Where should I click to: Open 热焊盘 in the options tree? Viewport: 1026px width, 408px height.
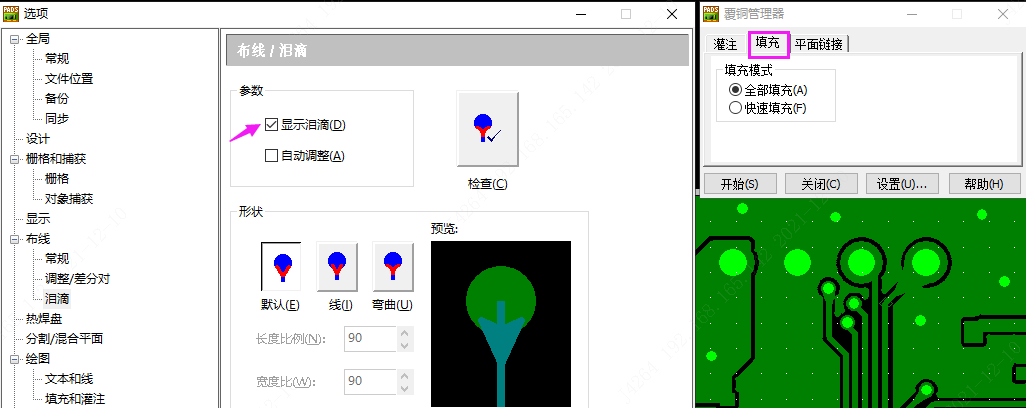click(x=44, y=319)
